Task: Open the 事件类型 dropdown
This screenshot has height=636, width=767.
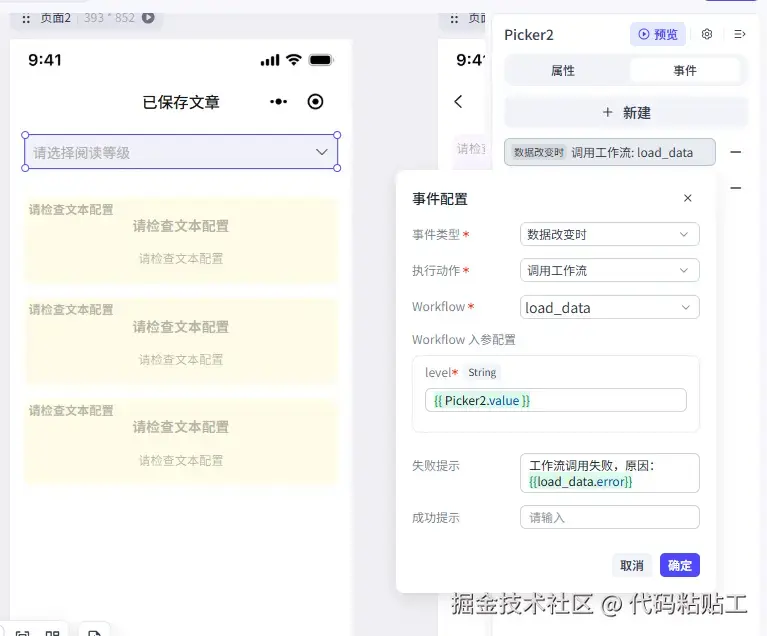Action: click(609, 234)
